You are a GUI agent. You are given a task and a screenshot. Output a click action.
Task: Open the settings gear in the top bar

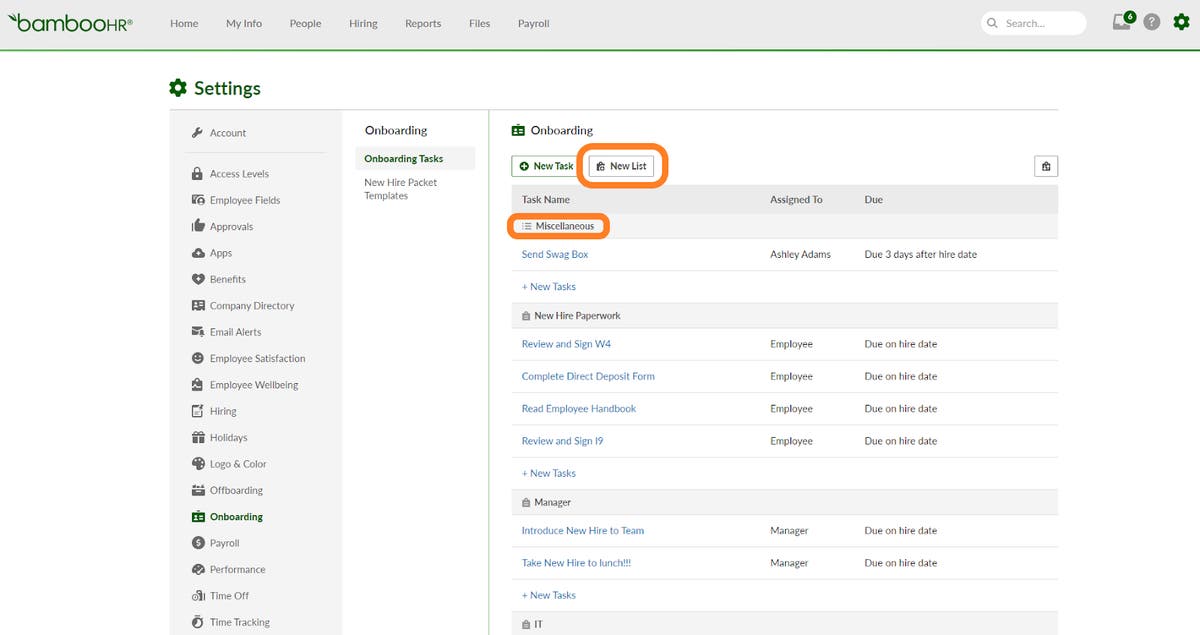coord(1181,22)
